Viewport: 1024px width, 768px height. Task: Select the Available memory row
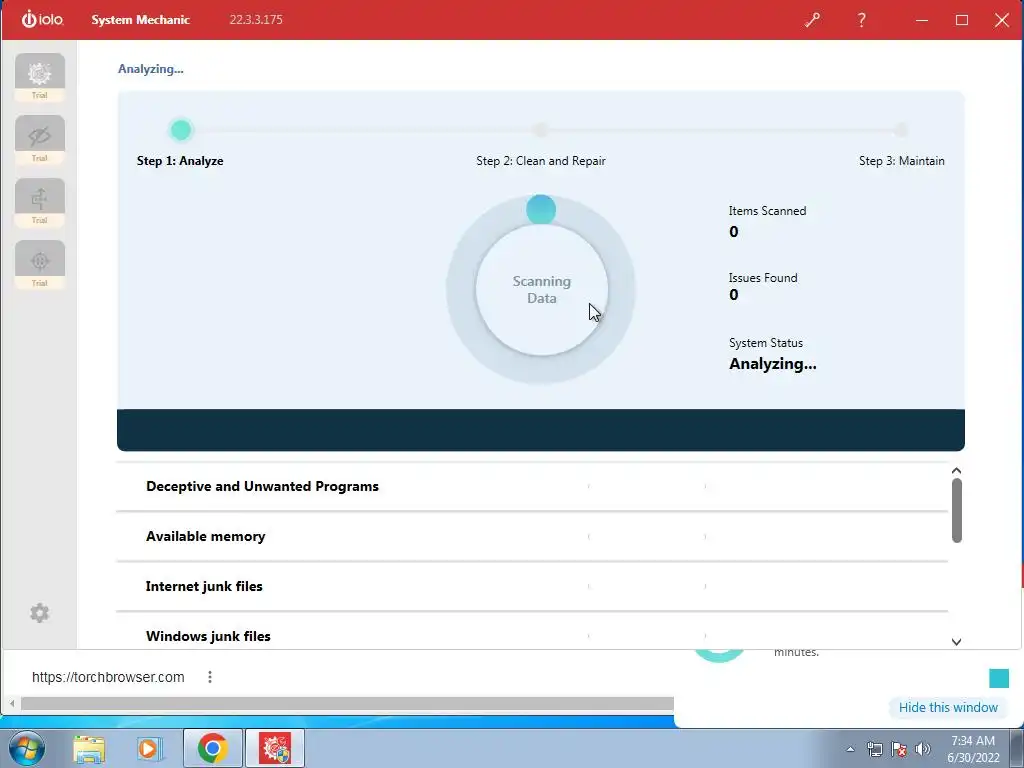click(532, 536)
